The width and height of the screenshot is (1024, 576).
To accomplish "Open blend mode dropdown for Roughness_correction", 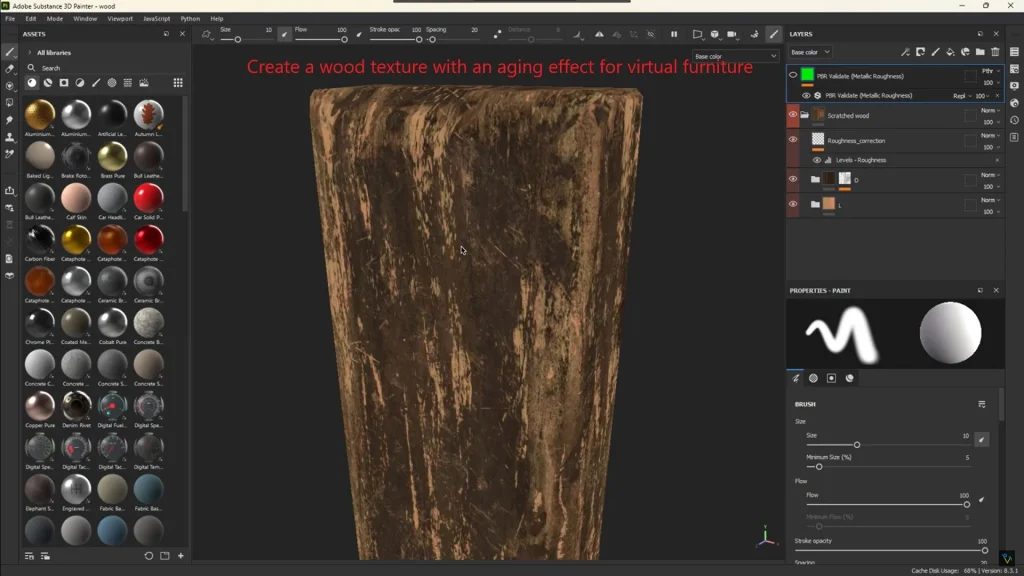I will (x=991, y=135).
